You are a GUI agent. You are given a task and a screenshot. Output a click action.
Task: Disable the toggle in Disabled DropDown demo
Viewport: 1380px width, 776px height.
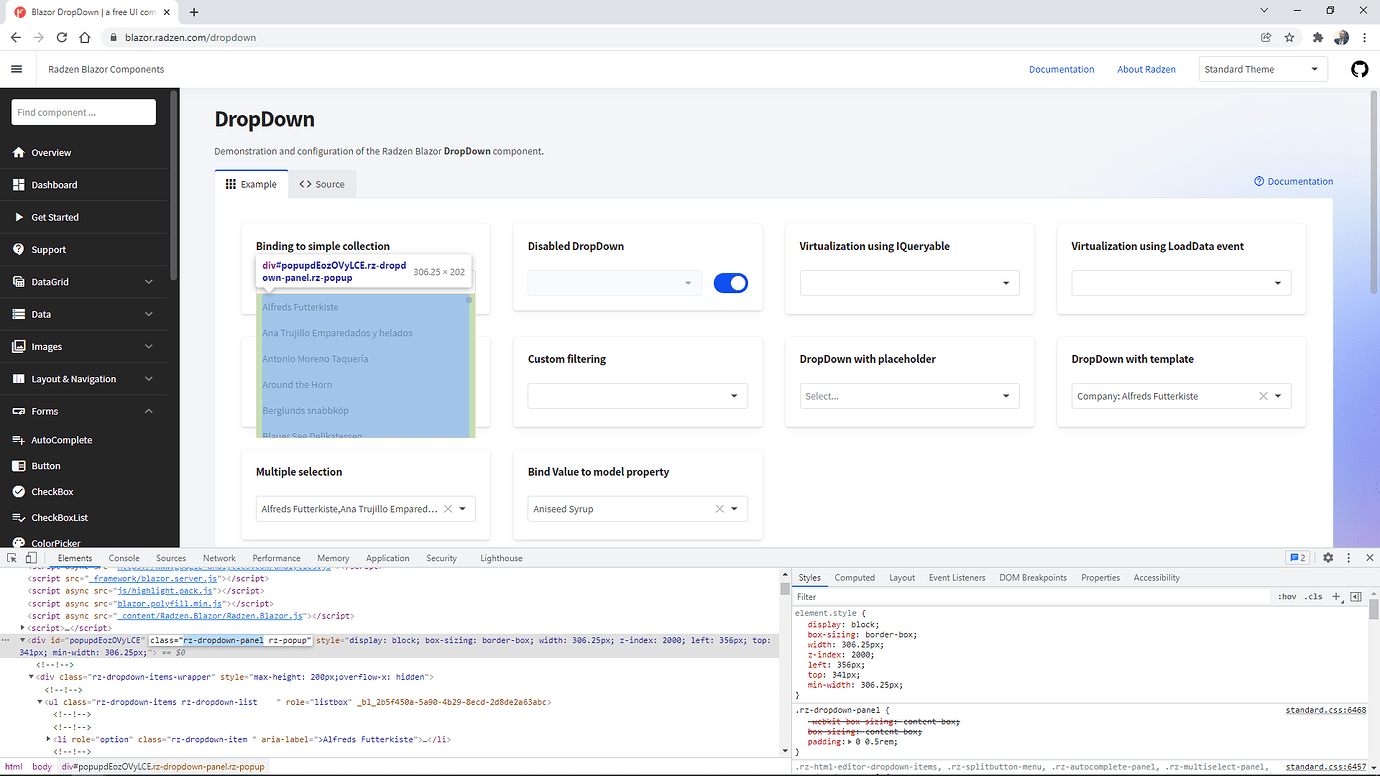coord(730,283)
